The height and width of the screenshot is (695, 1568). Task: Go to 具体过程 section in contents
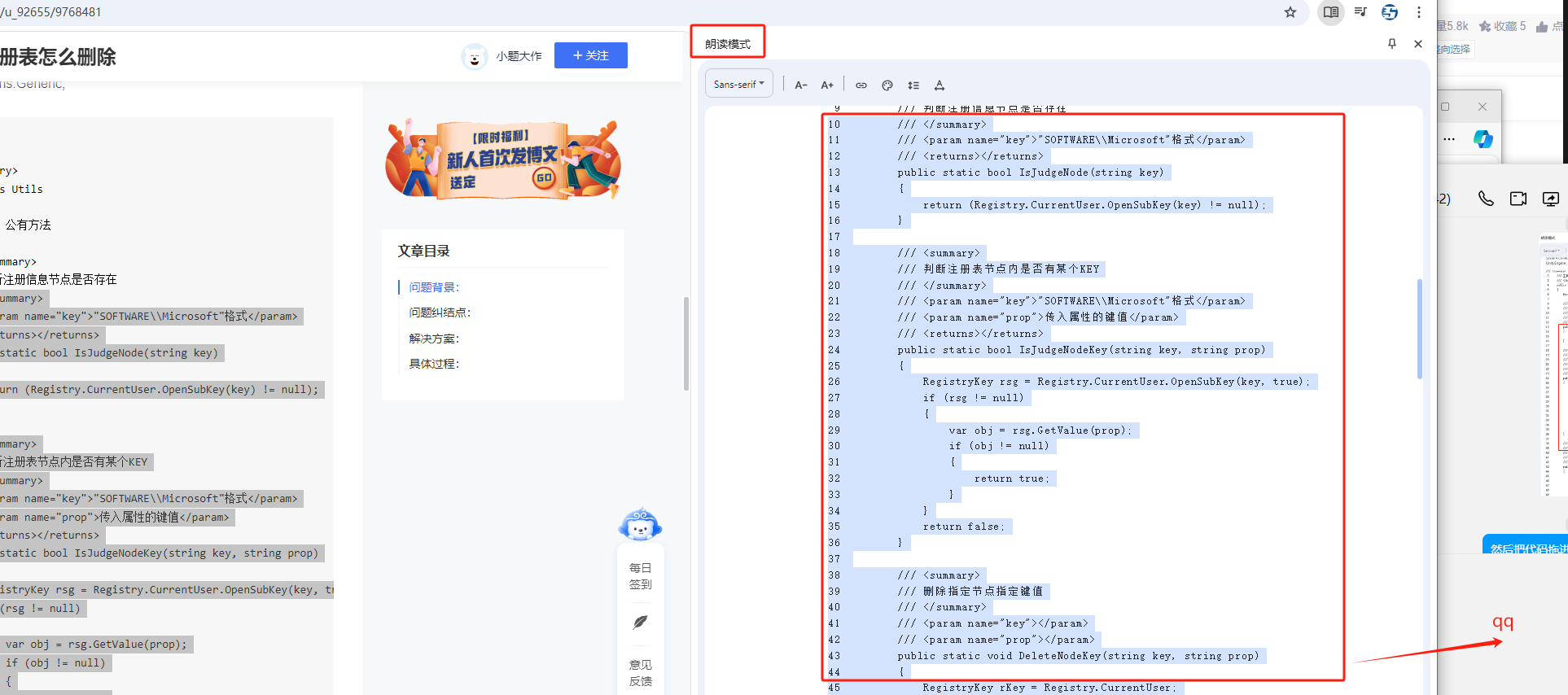434,364
